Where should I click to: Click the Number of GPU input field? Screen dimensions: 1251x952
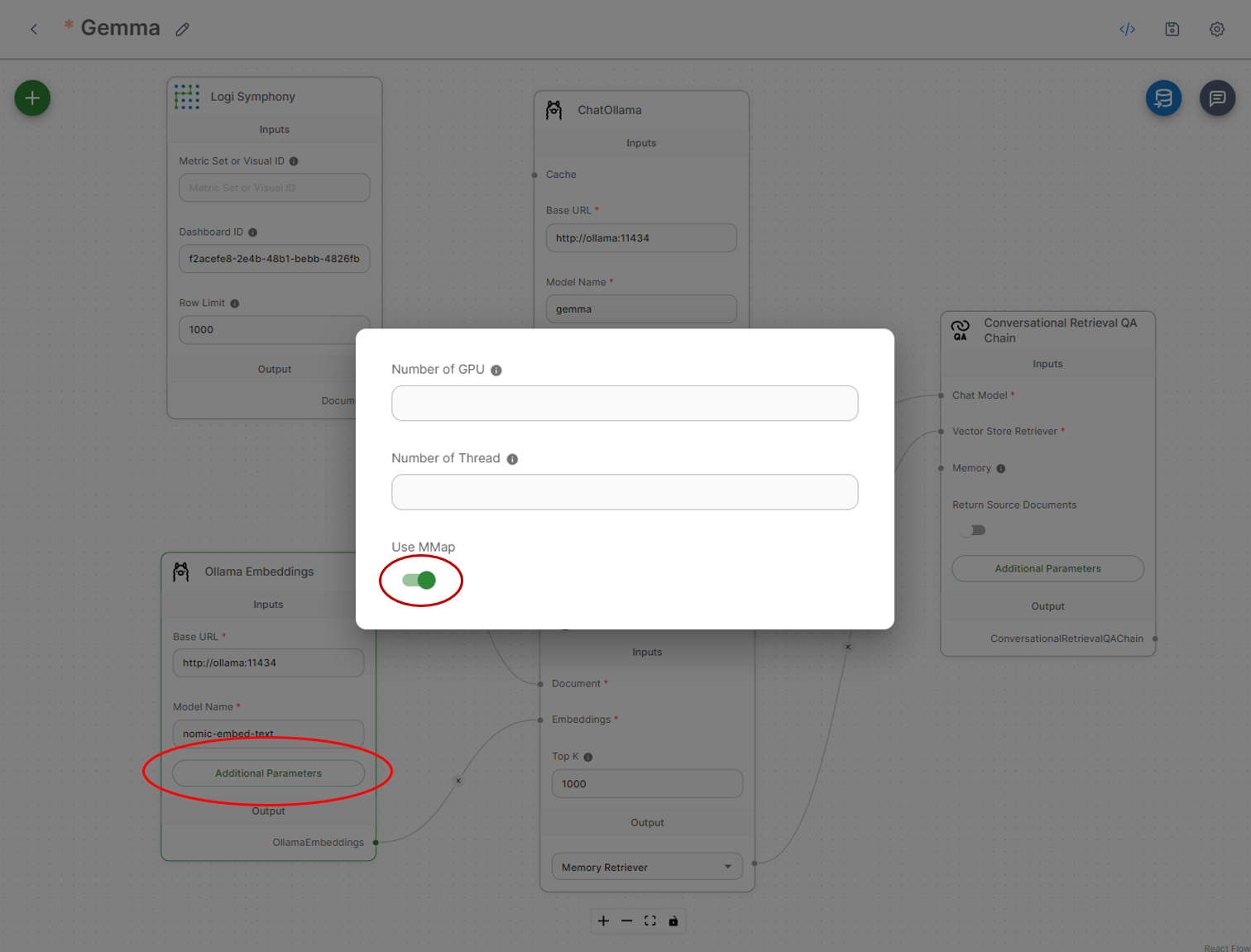[625, 403]
